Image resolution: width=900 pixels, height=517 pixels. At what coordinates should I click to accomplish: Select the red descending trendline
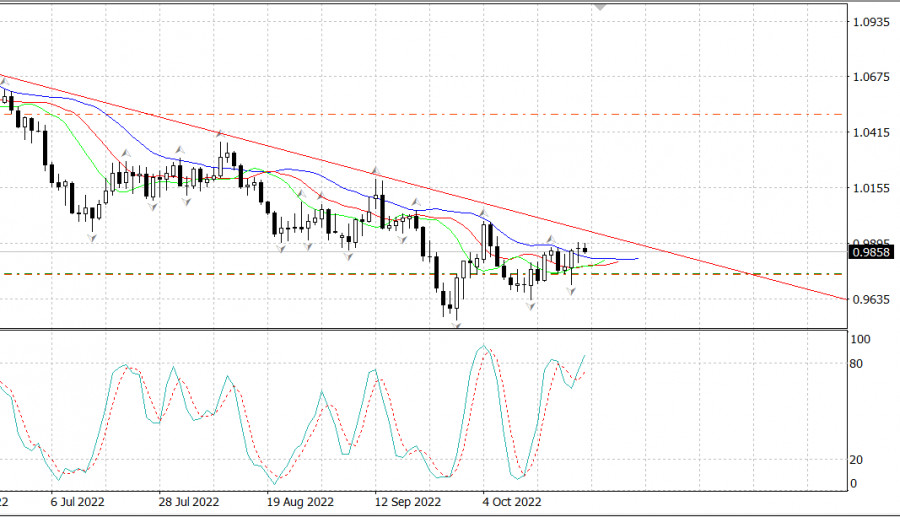pos(700,260)
